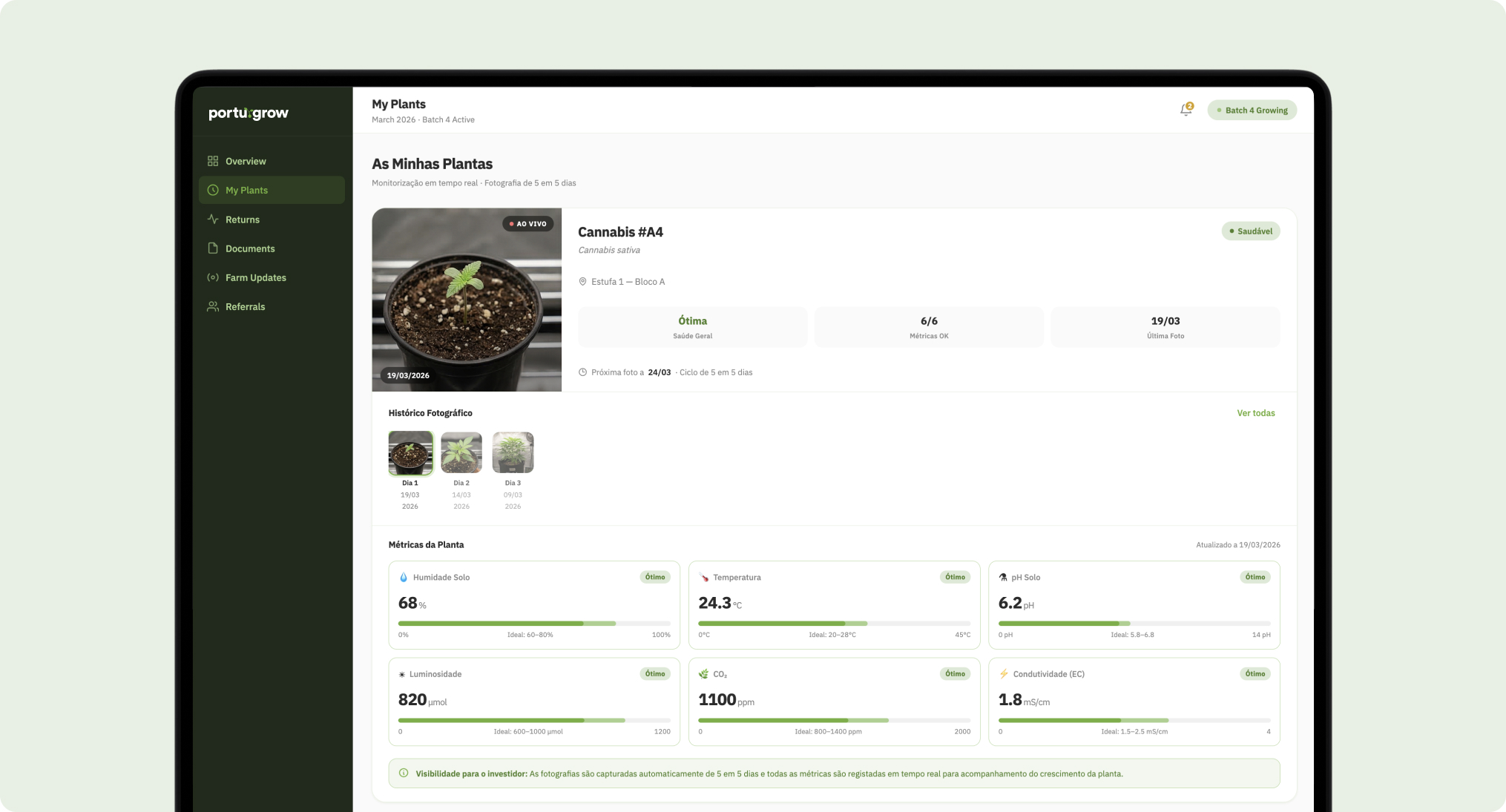Open the Documents section from the sidebar
1506x812 pixels.
(249, 248)
